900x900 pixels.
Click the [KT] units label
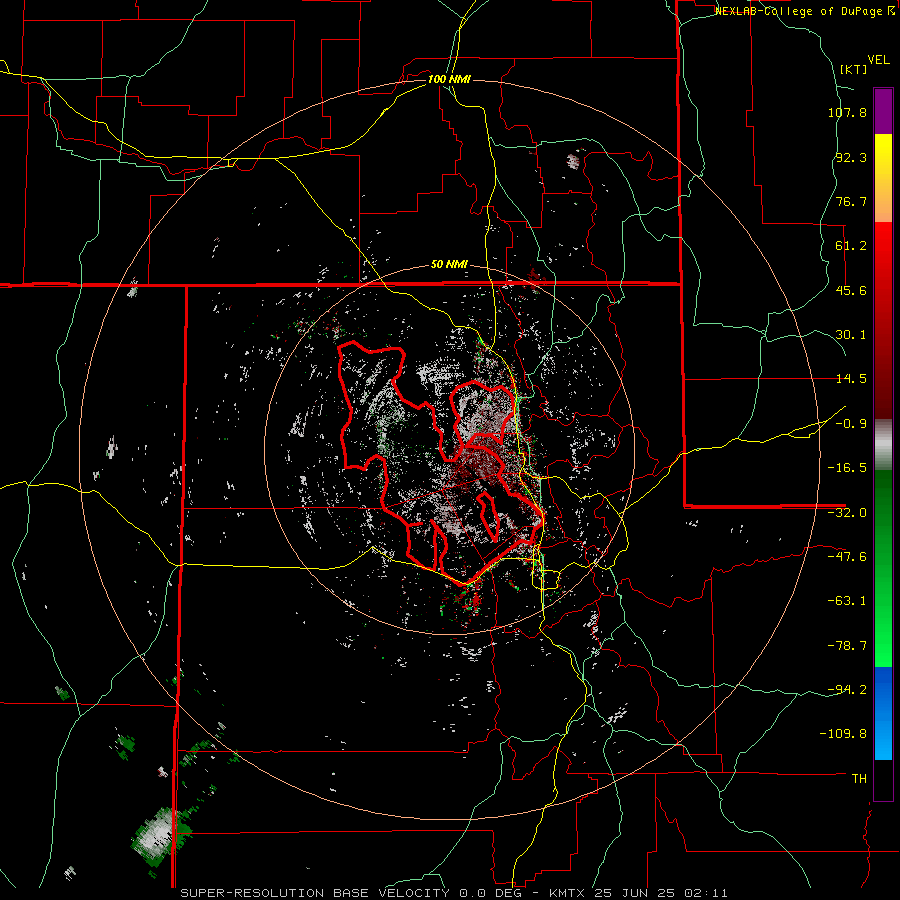pyautogui.click(x=854, y=69)
